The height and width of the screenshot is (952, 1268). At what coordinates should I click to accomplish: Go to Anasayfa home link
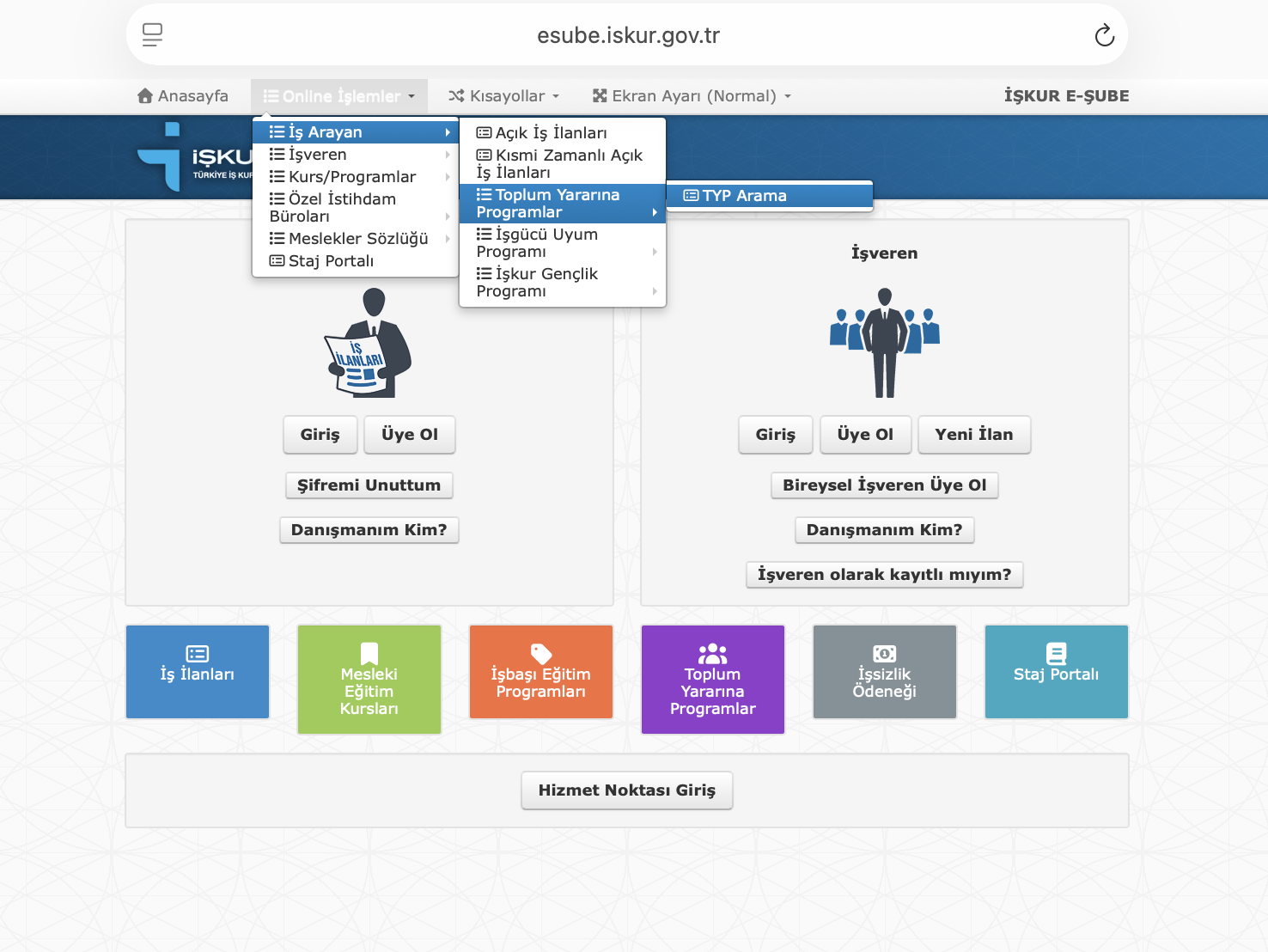183,96
